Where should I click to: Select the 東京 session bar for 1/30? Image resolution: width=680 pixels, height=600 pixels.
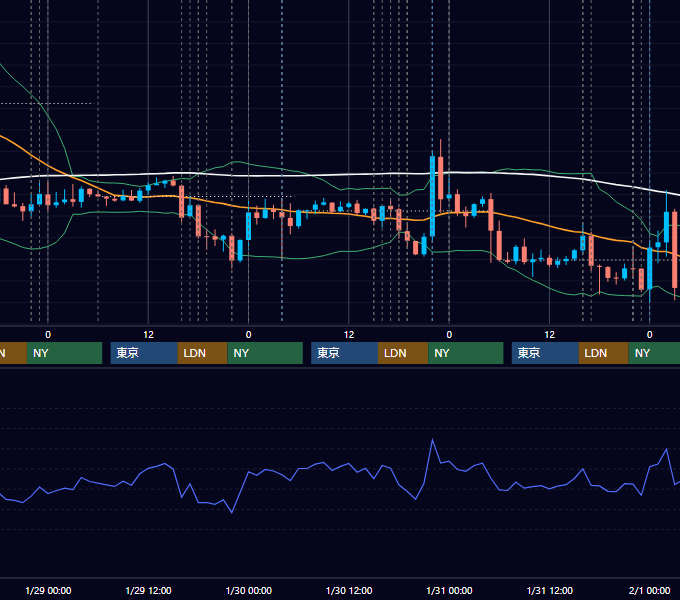[x=344, y=353]
